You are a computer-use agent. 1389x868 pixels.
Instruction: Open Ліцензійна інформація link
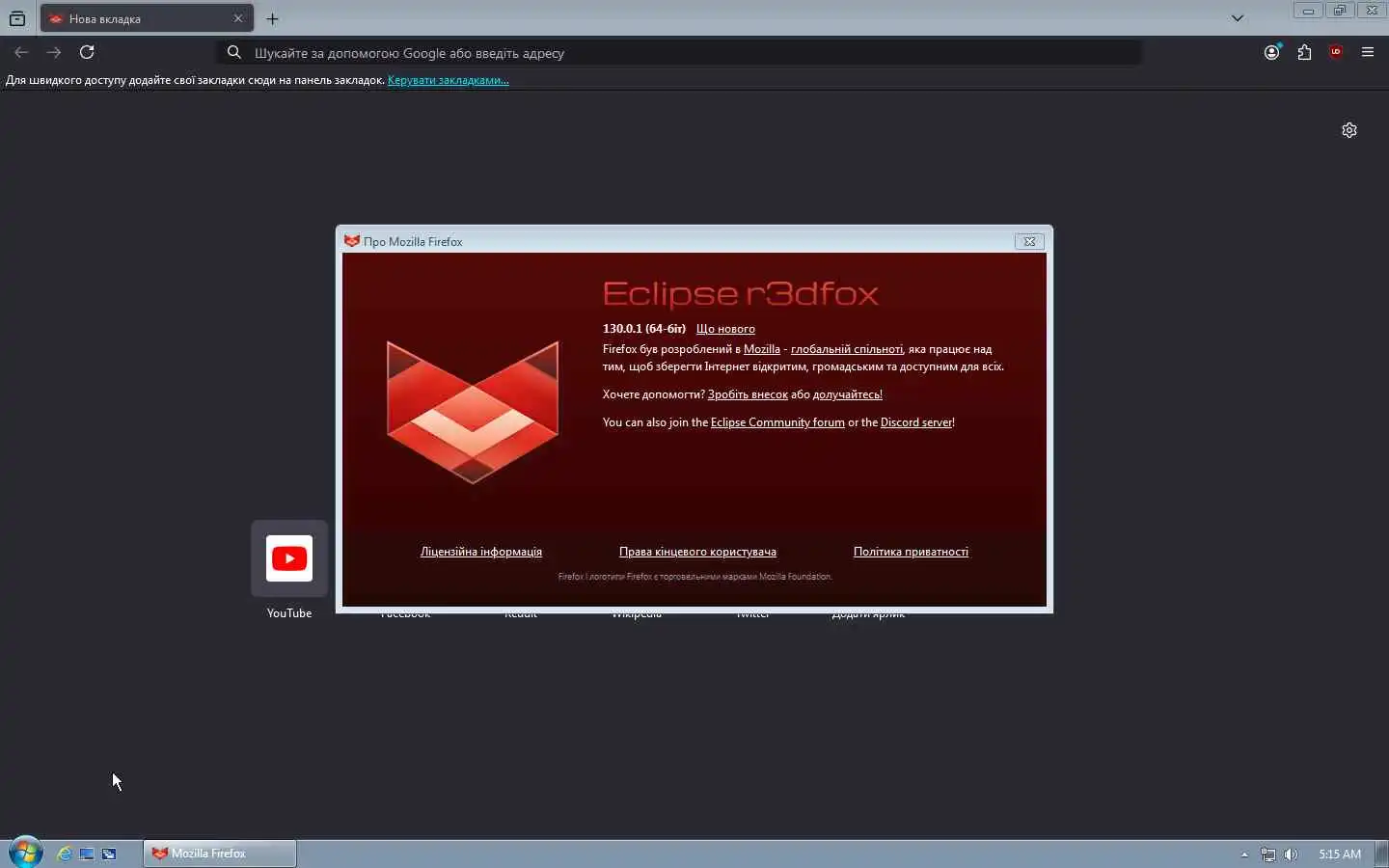tap(481, 552)
